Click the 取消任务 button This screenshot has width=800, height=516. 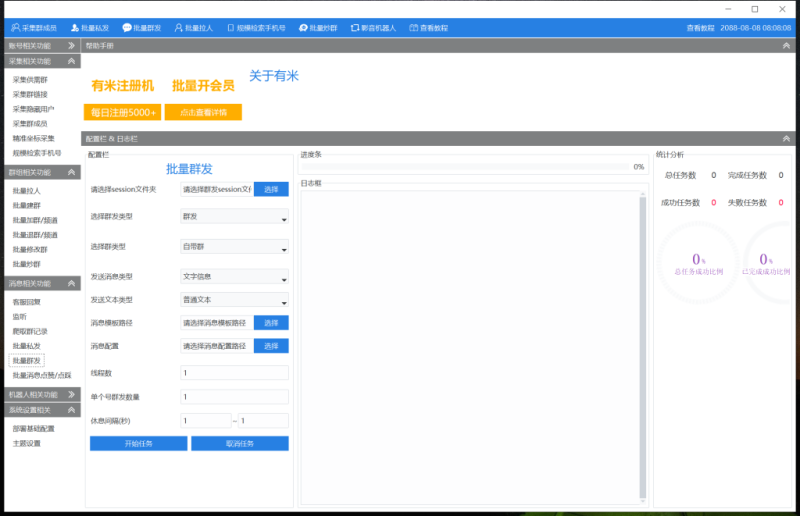tap(240, 444)
